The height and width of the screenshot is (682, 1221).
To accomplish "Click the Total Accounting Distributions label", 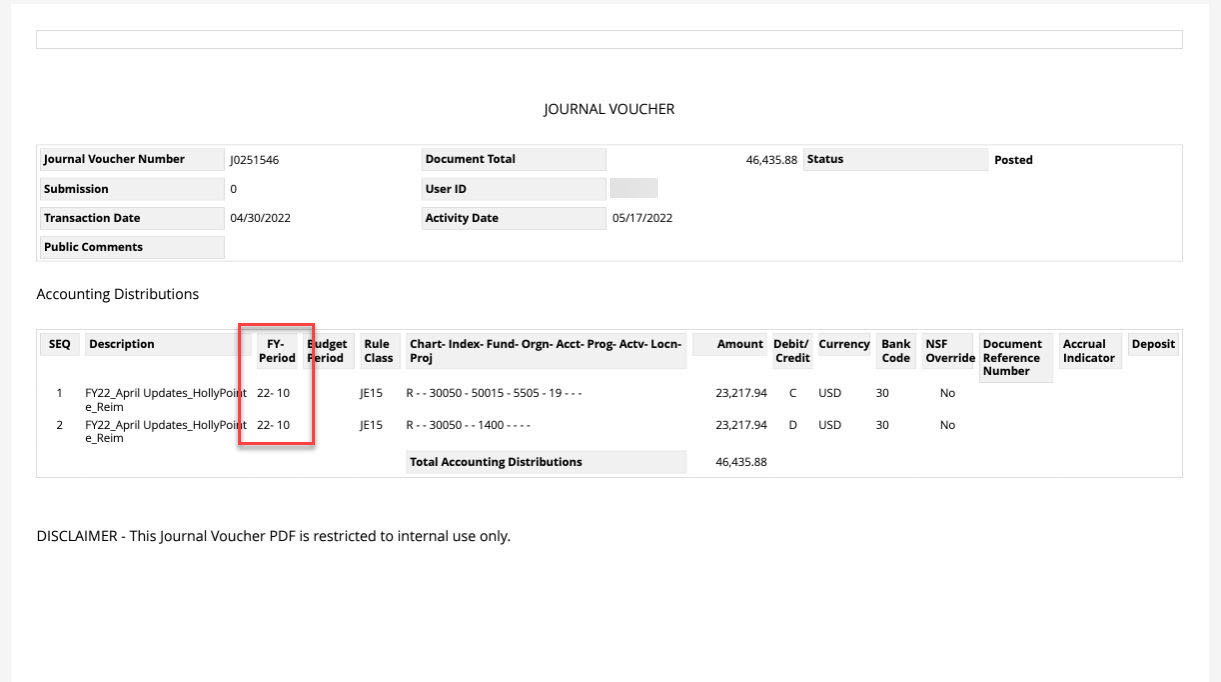I will point(496,462).
